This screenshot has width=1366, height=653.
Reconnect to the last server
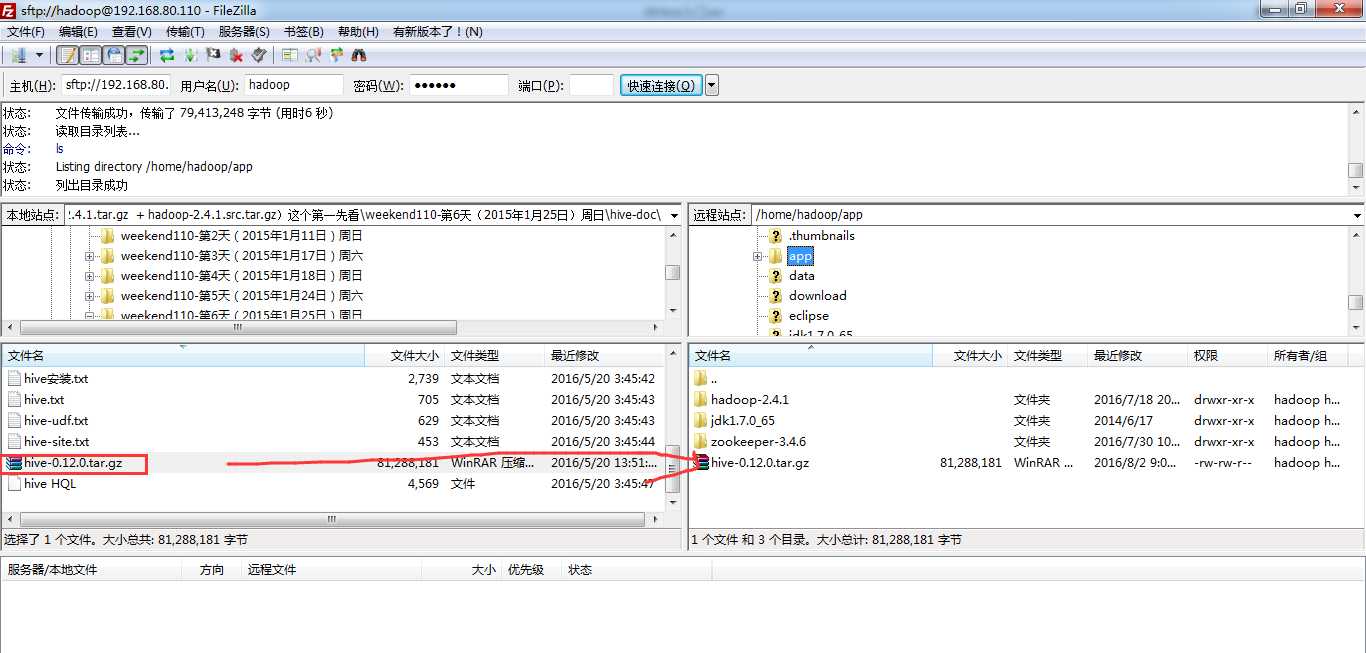[x=259, y=55]
